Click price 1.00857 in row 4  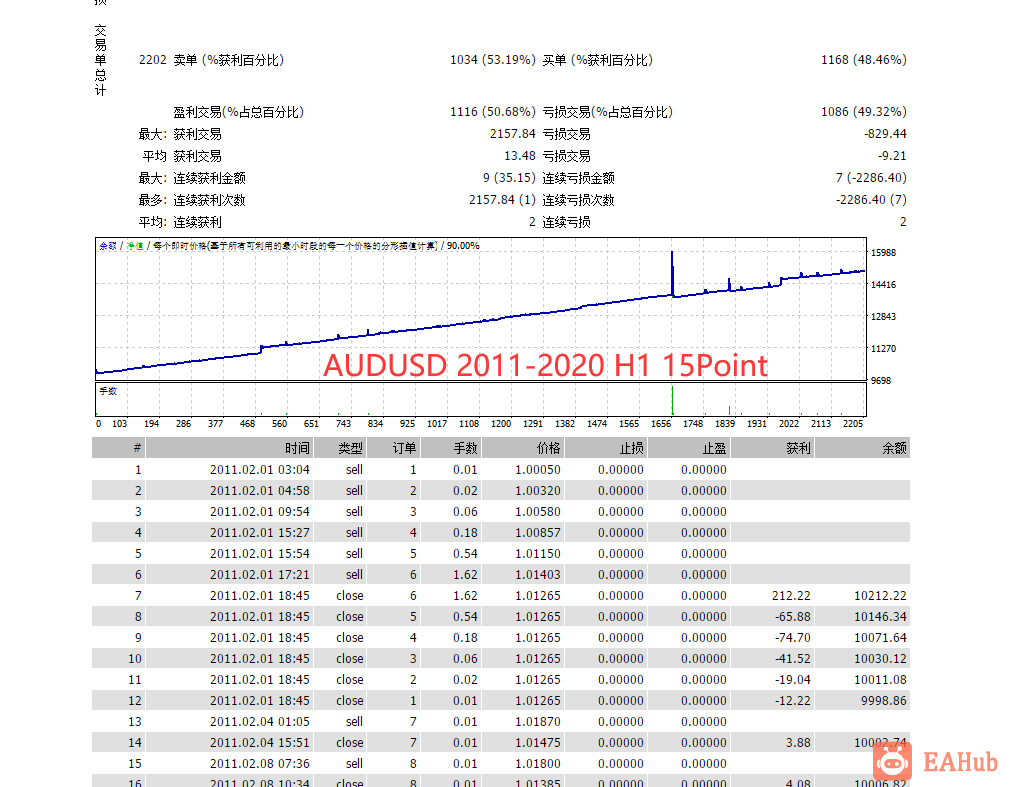[538, 533]
